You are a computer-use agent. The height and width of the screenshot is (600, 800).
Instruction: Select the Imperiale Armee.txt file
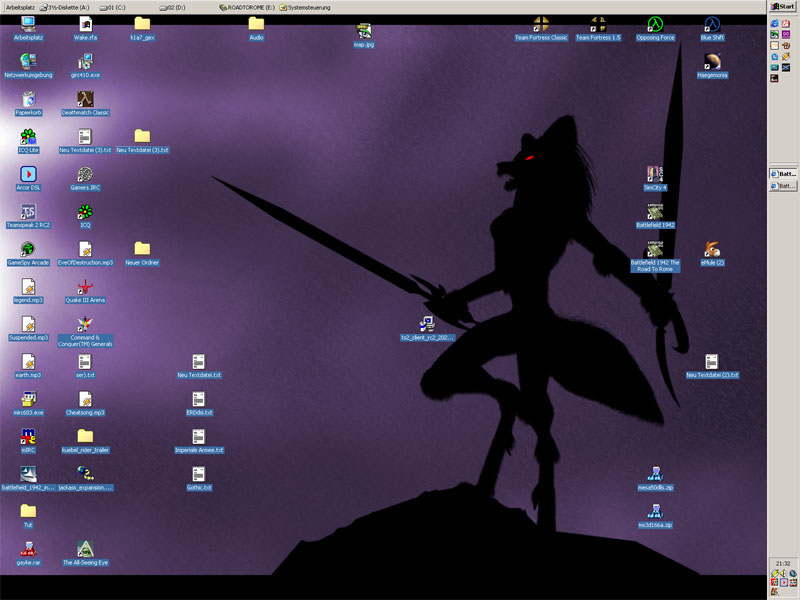click(x=199, y=441)
